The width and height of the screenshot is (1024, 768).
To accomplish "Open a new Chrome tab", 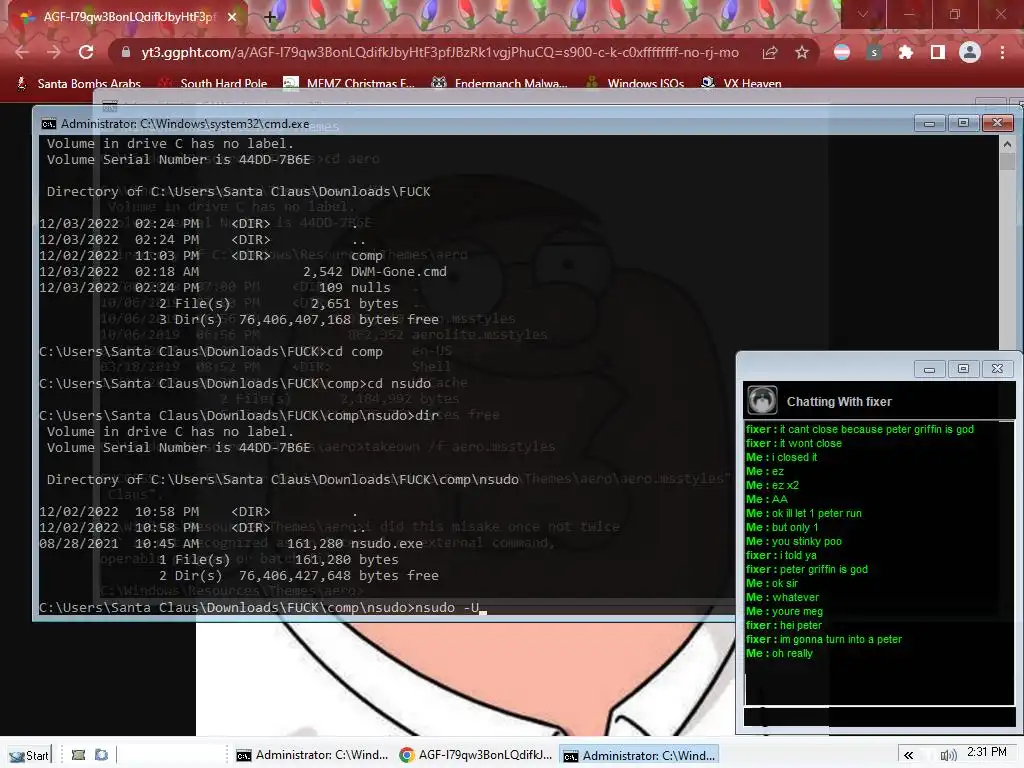I will click(270, 18).
